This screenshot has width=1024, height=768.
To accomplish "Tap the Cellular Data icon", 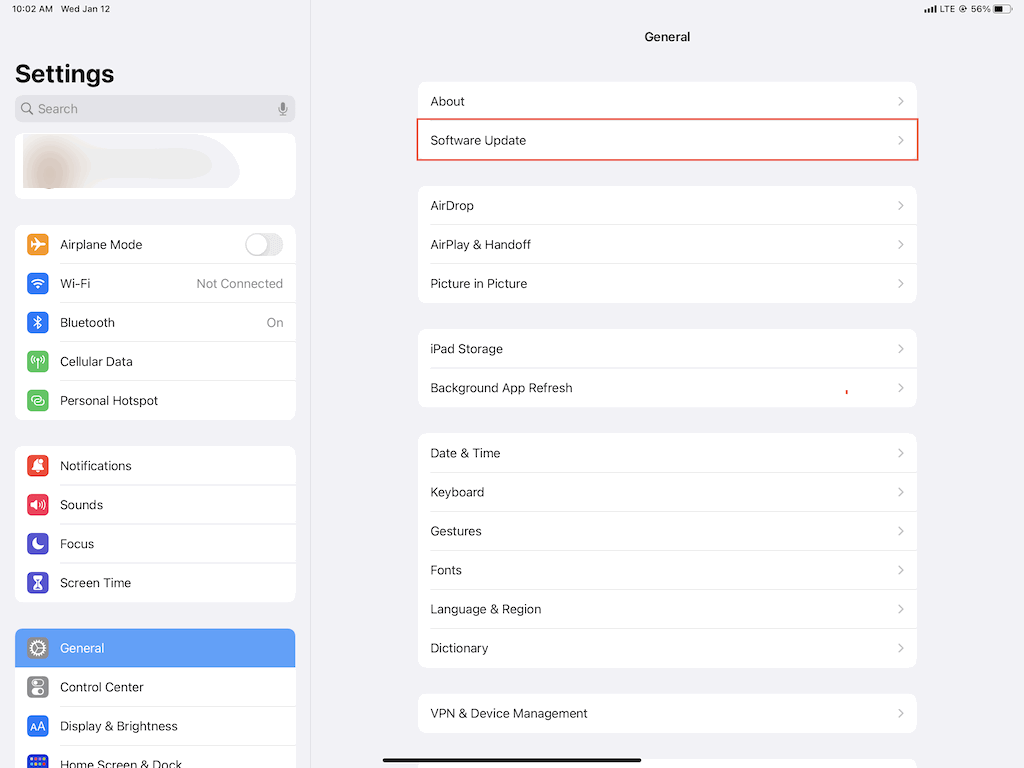I will (37, 361).
